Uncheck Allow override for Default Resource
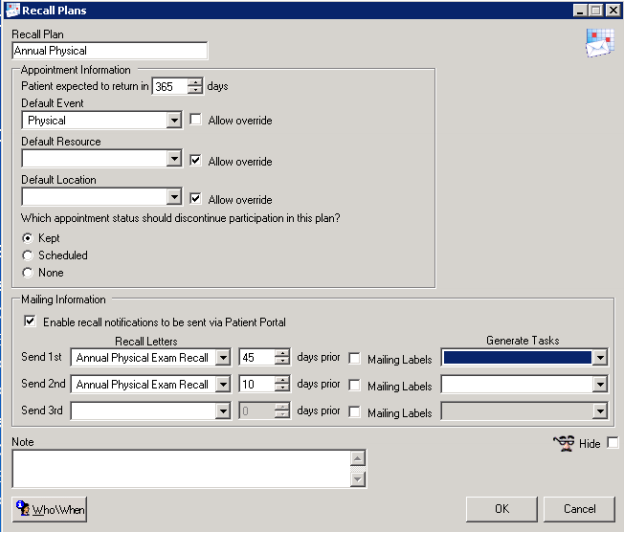The height and width of the screenshot is (539, 632). click(195, 160)
